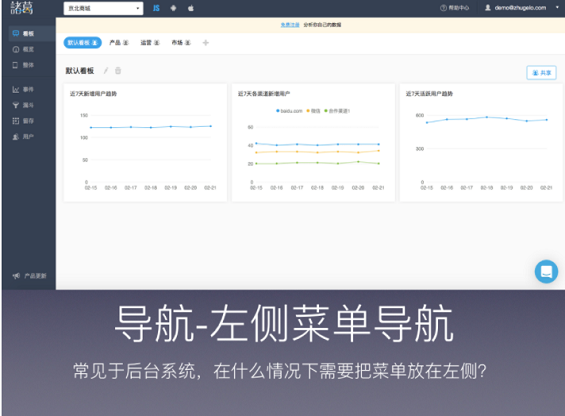The image size is (565, 416).
Task: Select the JS platform icon
Action: pyautogui.click(x=156, y=8)
